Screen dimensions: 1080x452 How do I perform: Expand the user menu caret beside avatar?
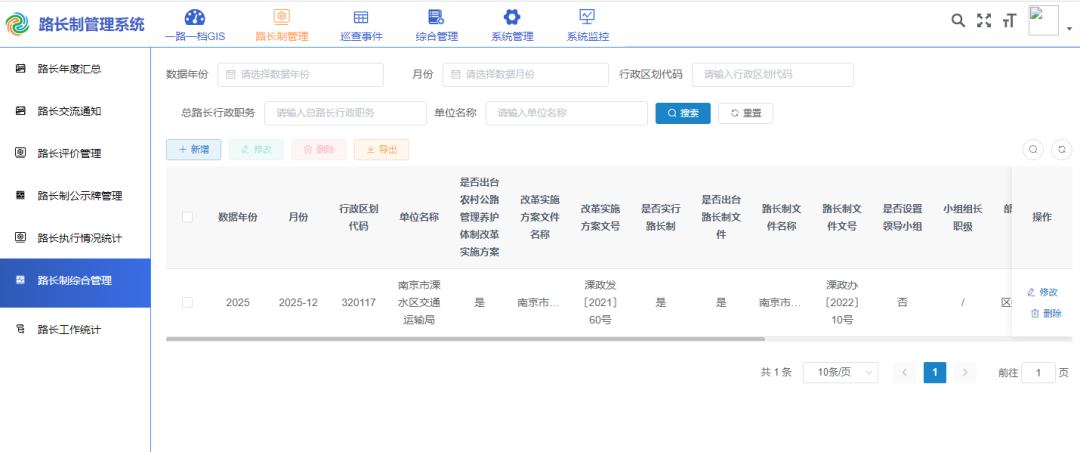click(x=1069, y=29)
